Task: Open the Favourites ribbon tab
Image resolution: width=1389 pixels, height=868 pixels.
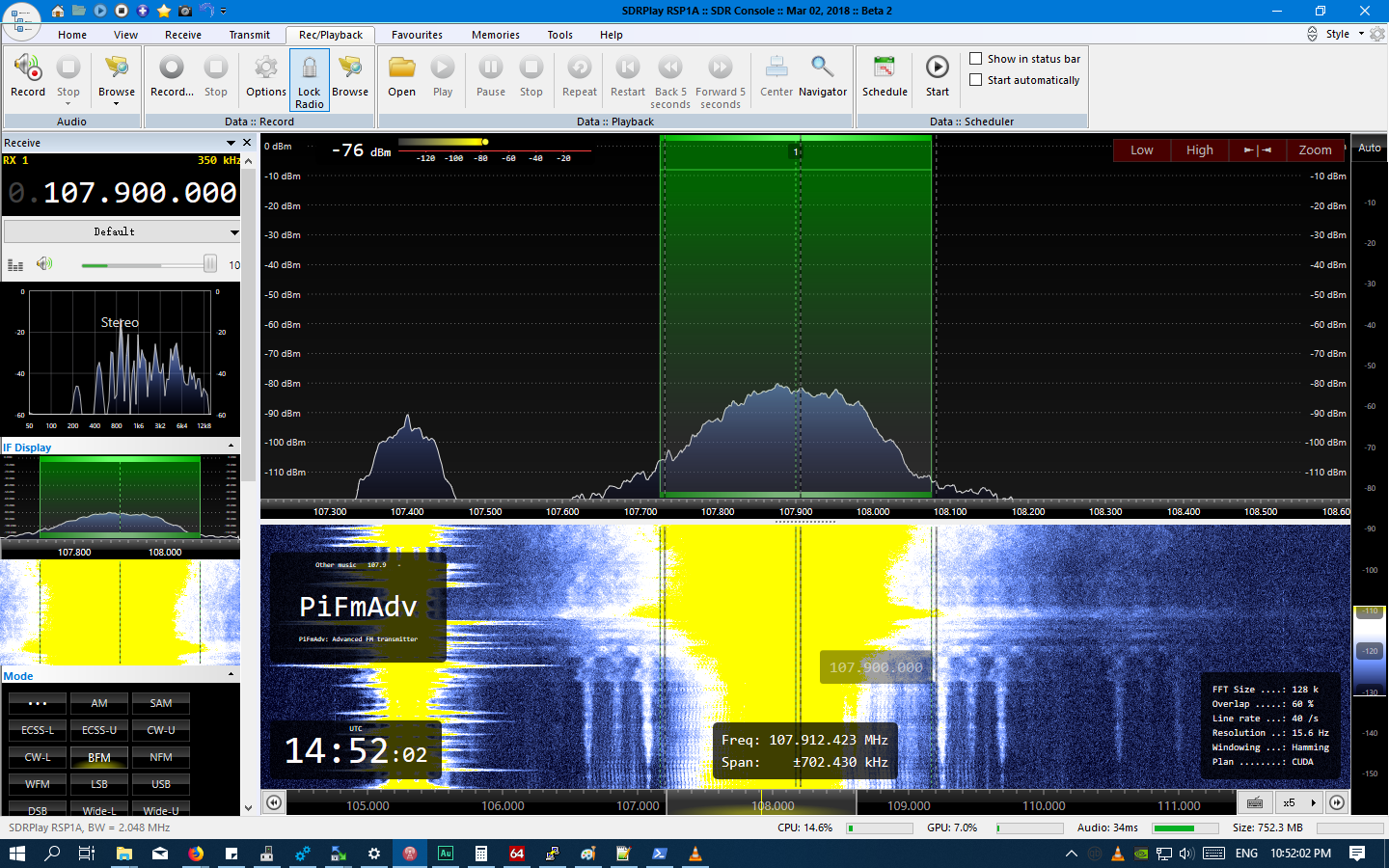Action: click(x=418, y=35)
